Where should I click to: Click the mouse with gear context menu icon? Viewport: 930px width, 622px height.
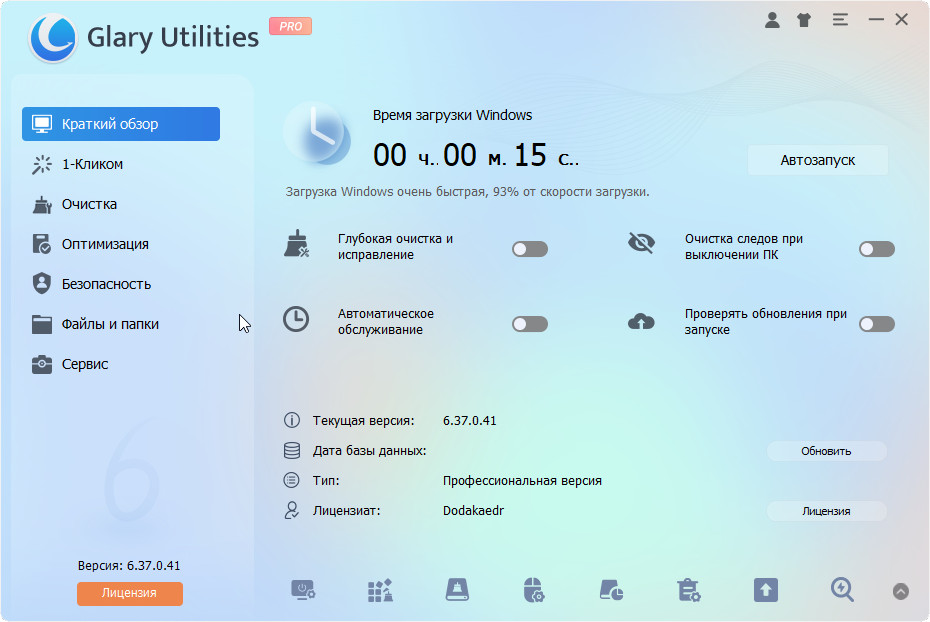coord(534,590)
